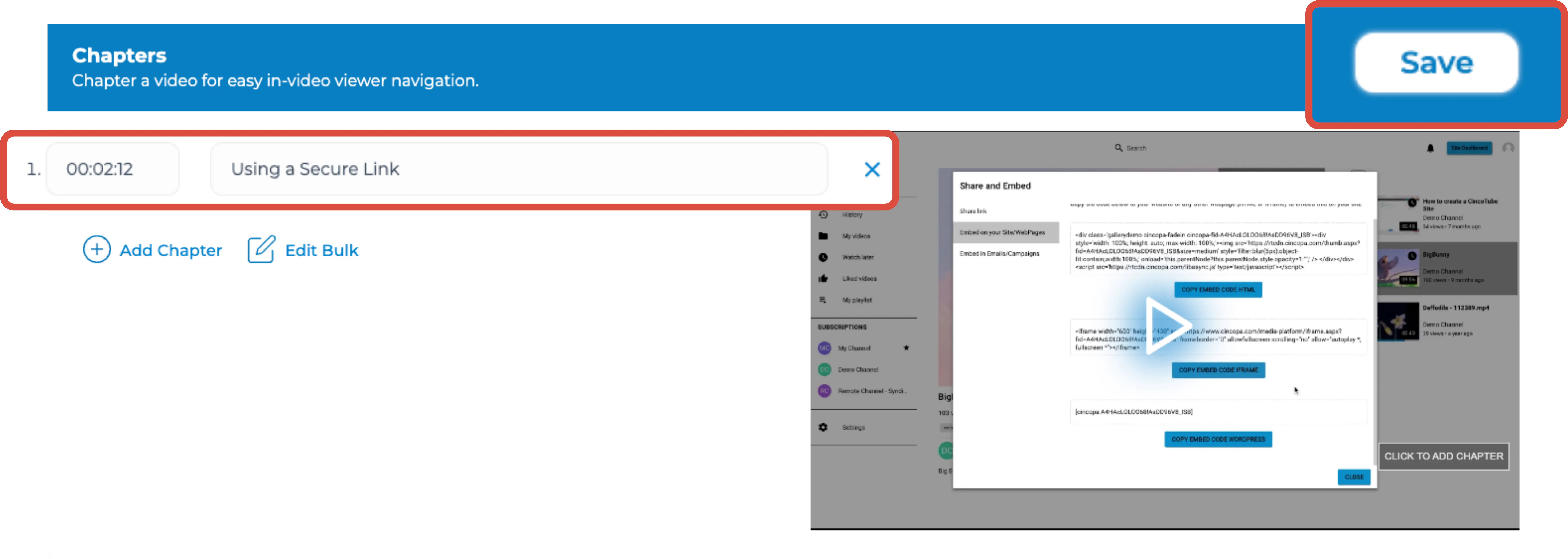Open Edit Bulk via its text label

322,250
